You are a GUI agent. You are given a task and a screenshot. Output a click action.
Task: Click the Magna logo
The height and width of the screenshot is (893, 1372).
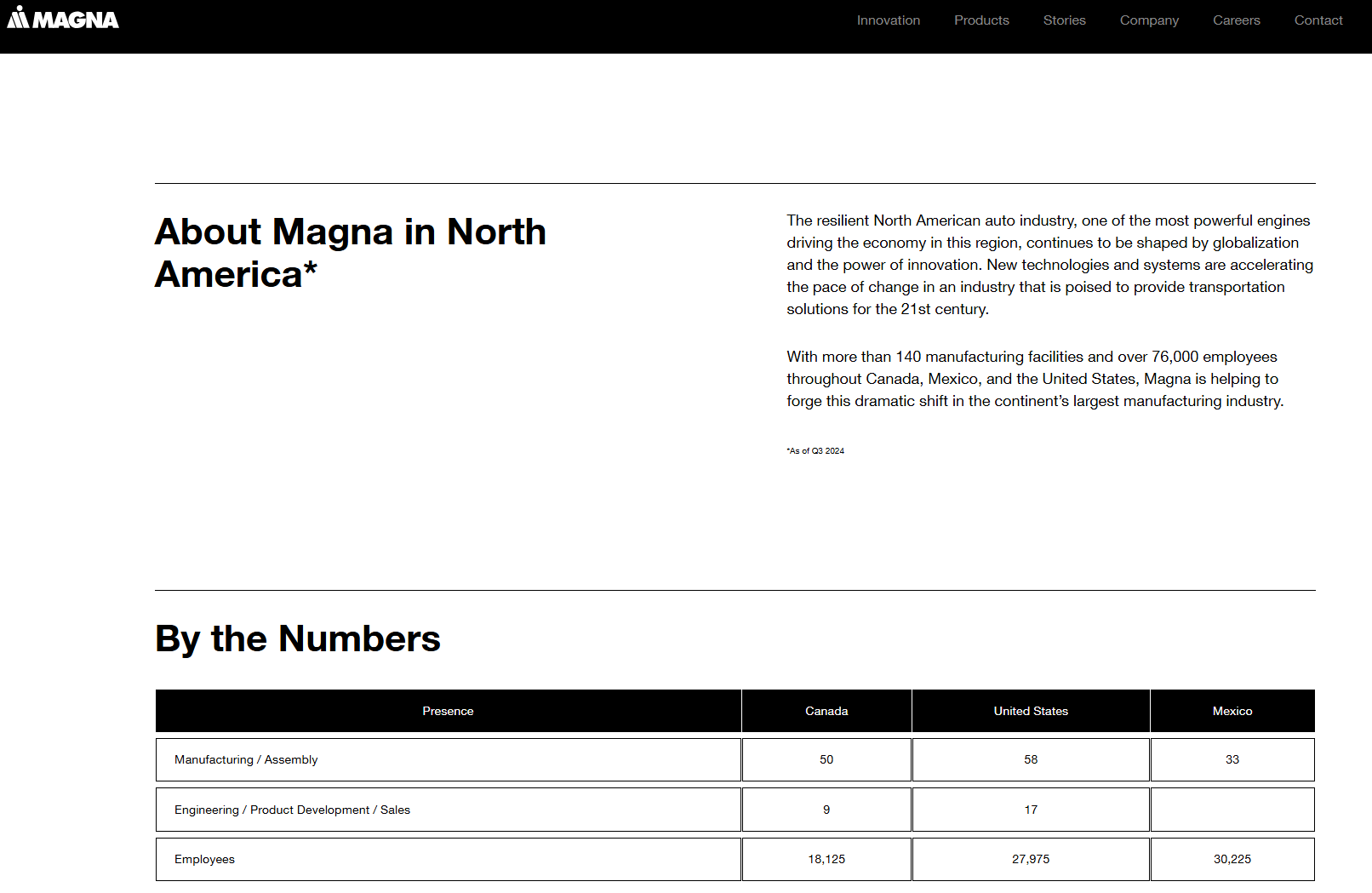[63, 19]
